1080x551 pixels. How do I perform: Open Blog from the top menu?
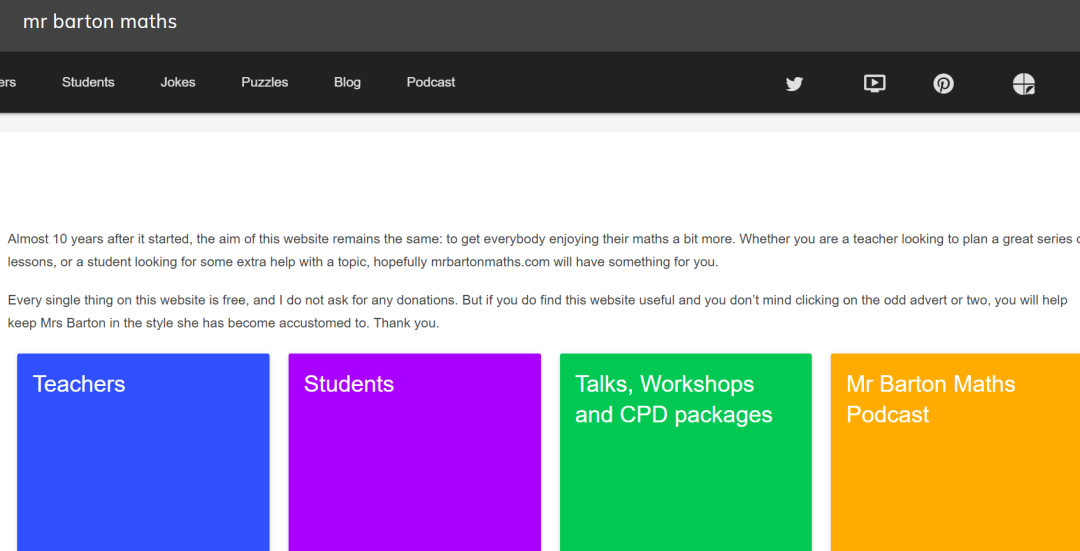pyautogui.click(x=347, y=82)
